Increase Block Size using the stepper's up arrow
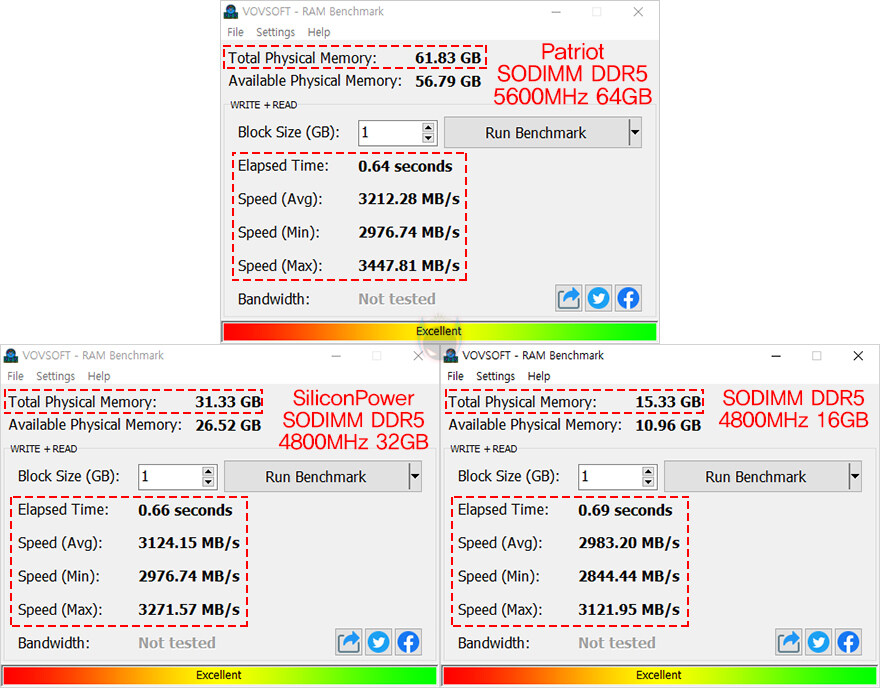Screen dimensions: 880x688 [x=430, y=127]
